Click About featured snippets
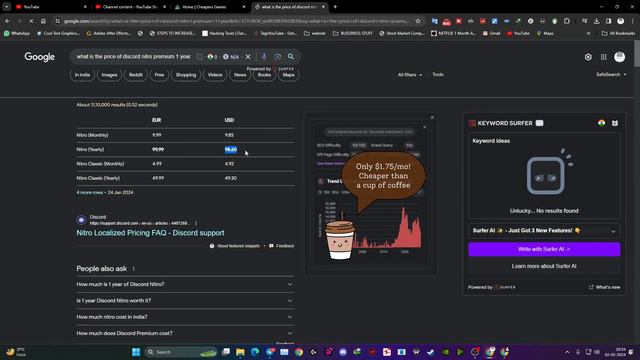Image resolution: width=640 pixels, height=360 pixels. (x=235, y=246)
